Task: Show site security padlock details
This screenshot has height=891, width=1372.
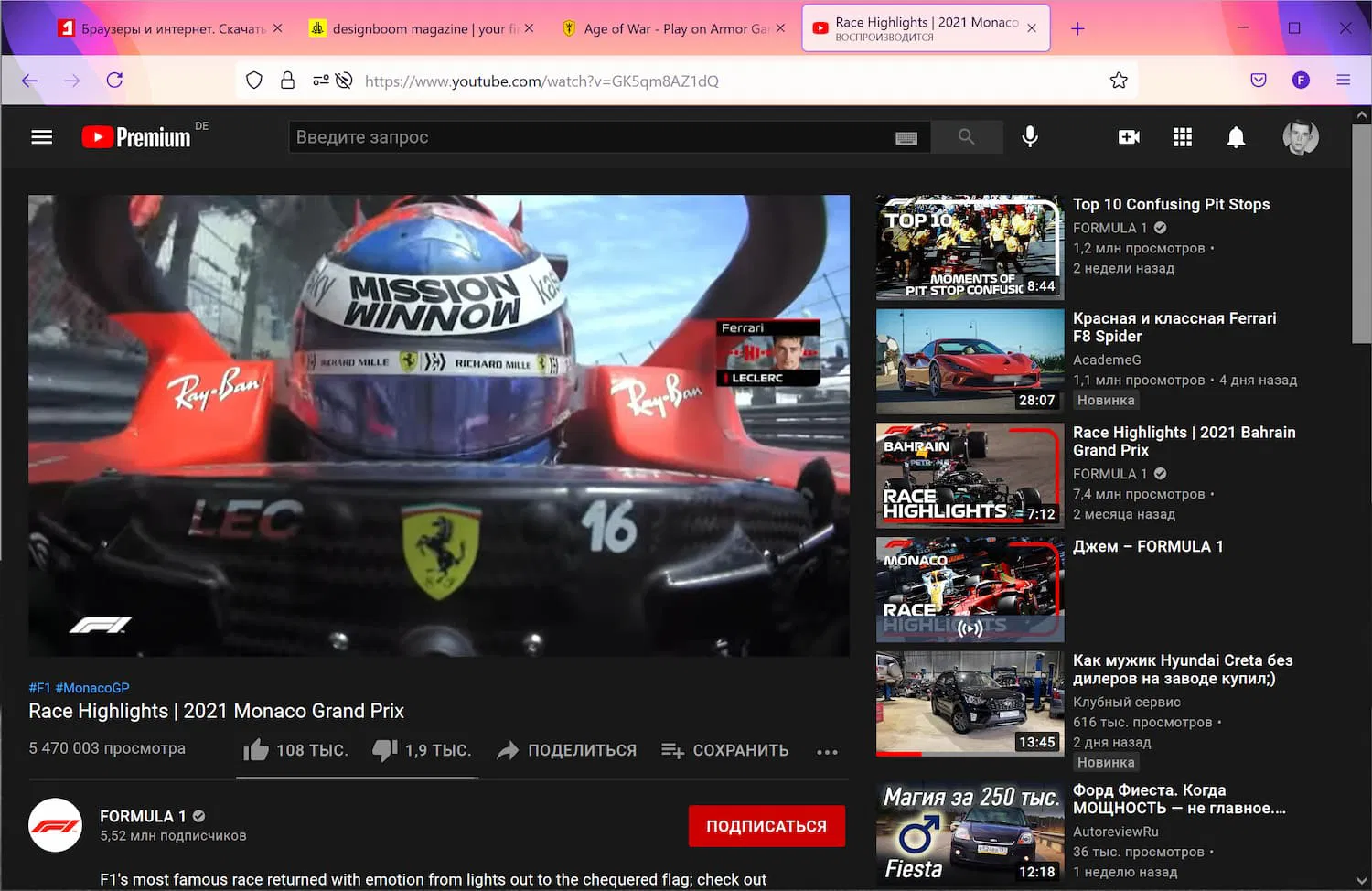Action: click(287, 81)
